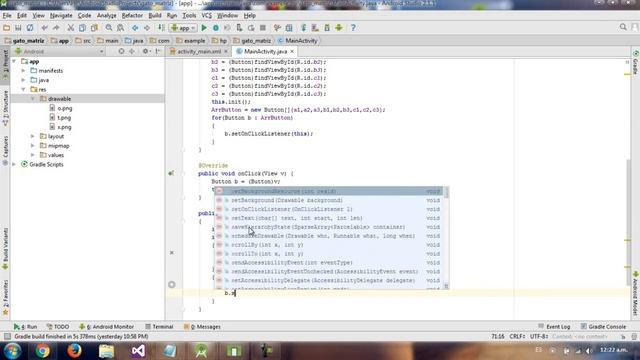
Task: Click the Stop square toolbar icon
Action: click(x=263, y=28)
